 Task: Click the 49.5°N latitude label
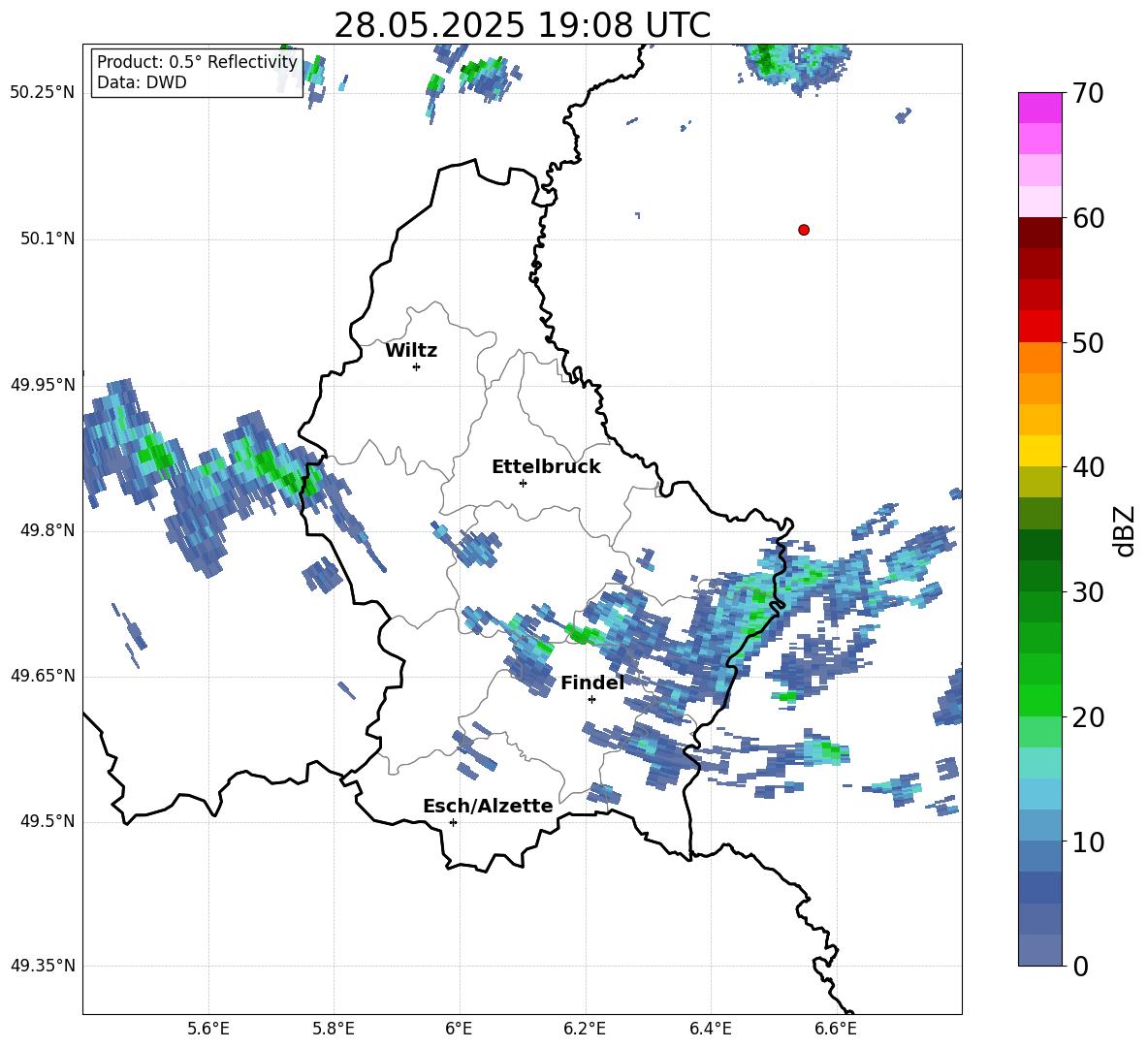[48, 822]
